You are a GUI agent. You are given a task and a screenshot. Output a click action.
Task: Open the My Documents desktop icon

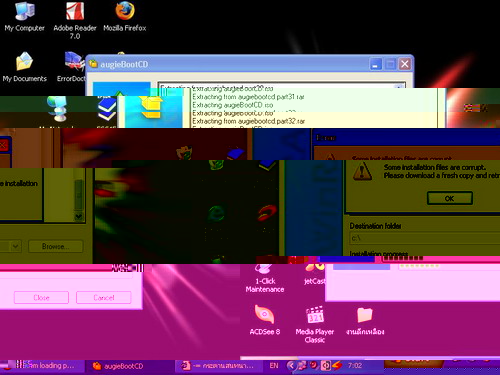(25, 67)
